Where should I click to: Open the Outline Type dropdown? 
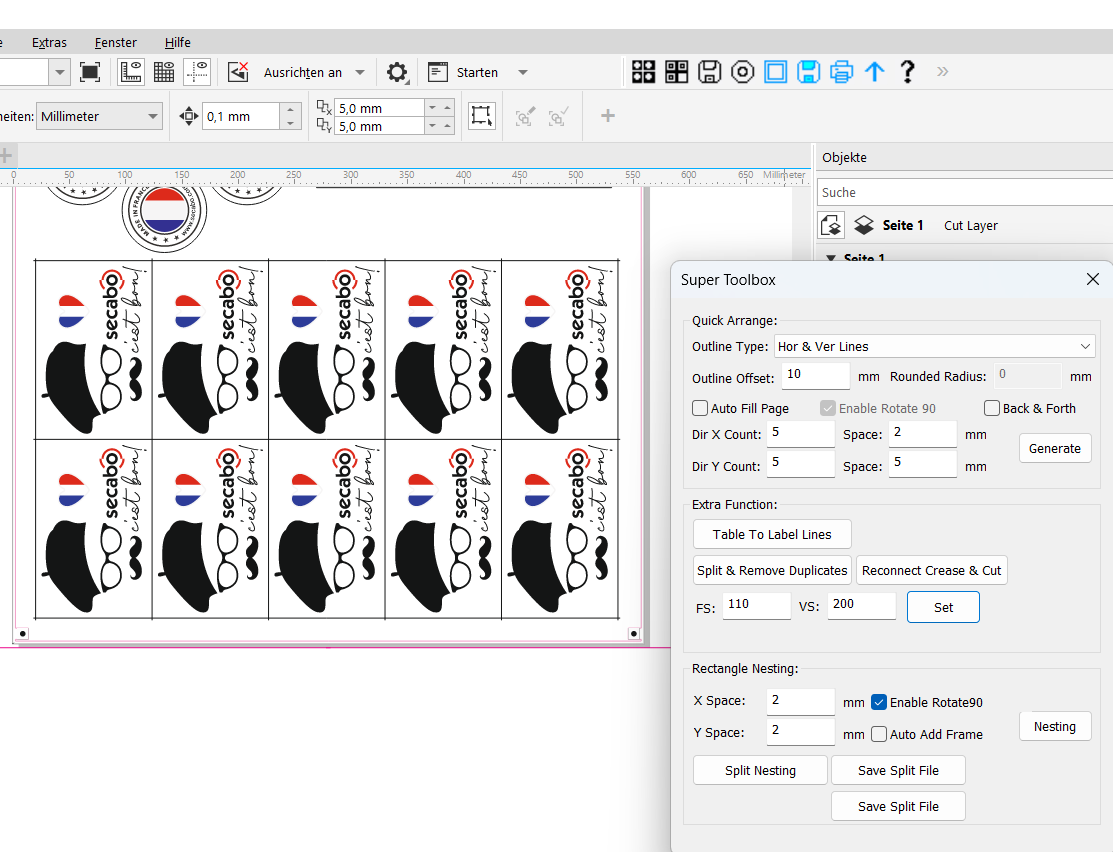coord(934,347)
